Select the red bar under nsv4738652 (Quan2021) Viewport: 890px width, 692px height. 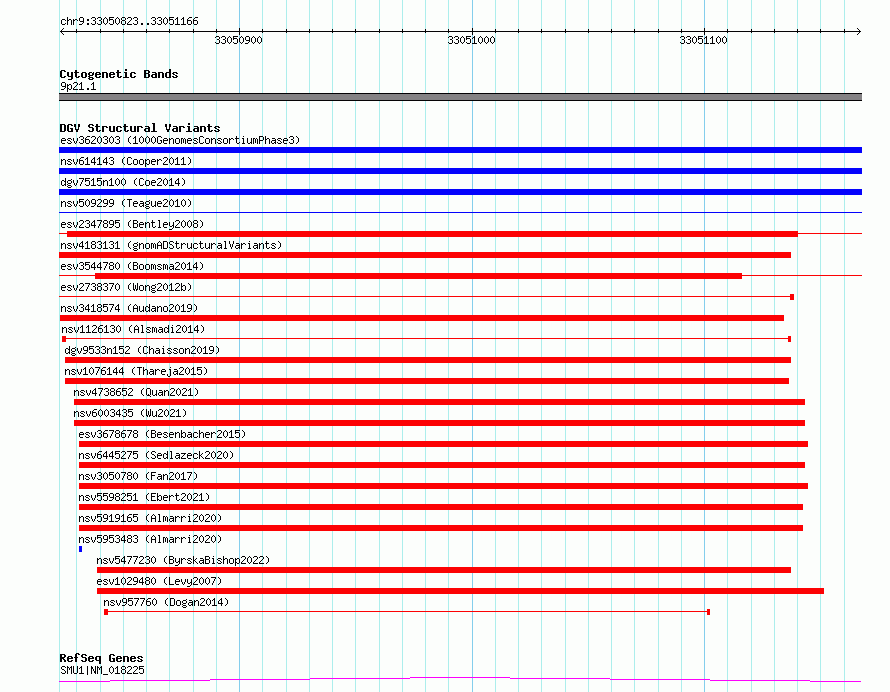[x=439, y=402]
